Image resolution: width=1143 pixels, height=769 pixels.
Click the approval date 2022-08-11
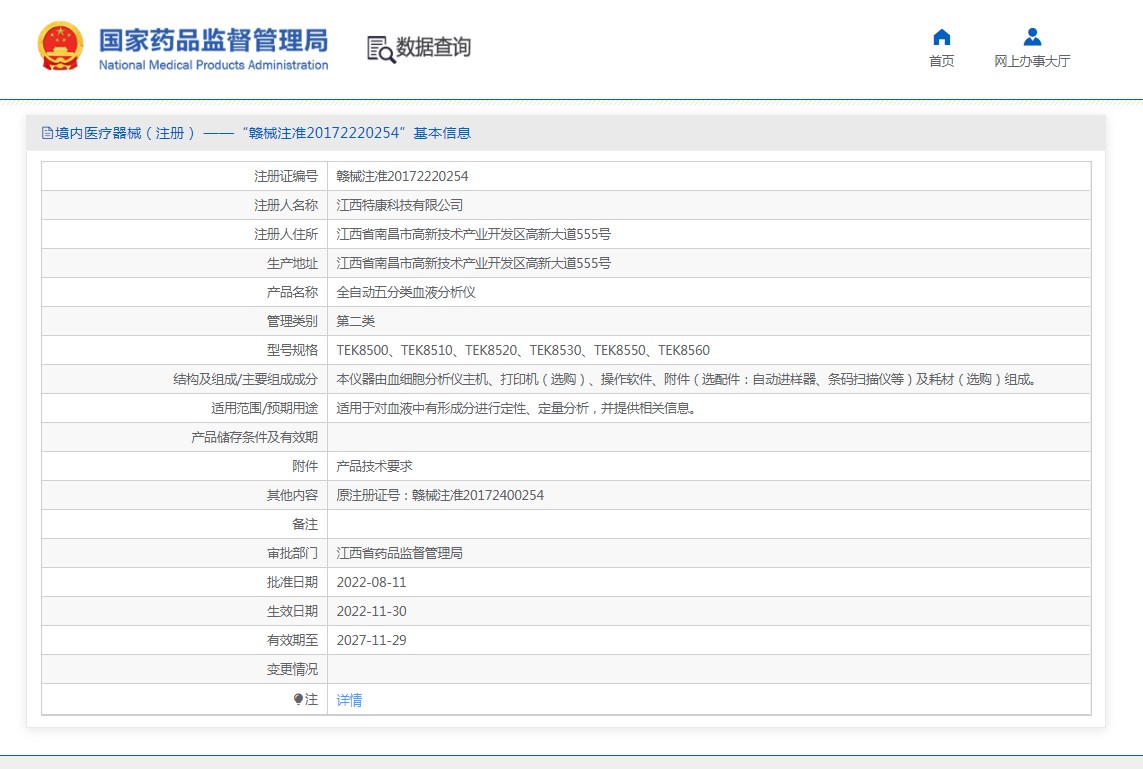click(371, 582)
